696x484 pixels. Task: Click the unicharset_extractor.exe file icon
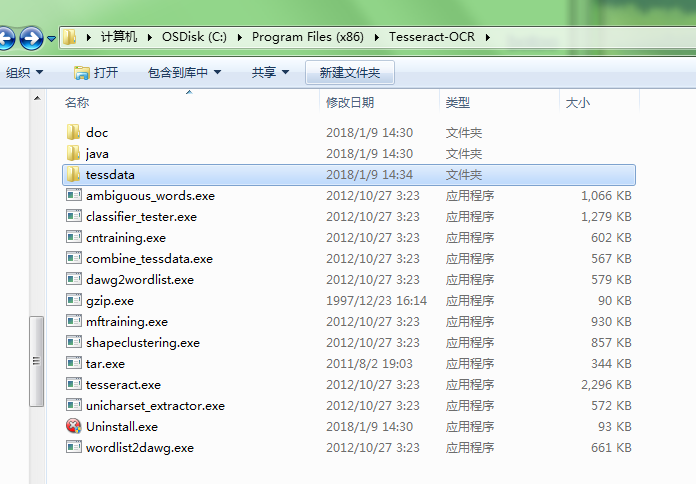[x=74, y=405]
